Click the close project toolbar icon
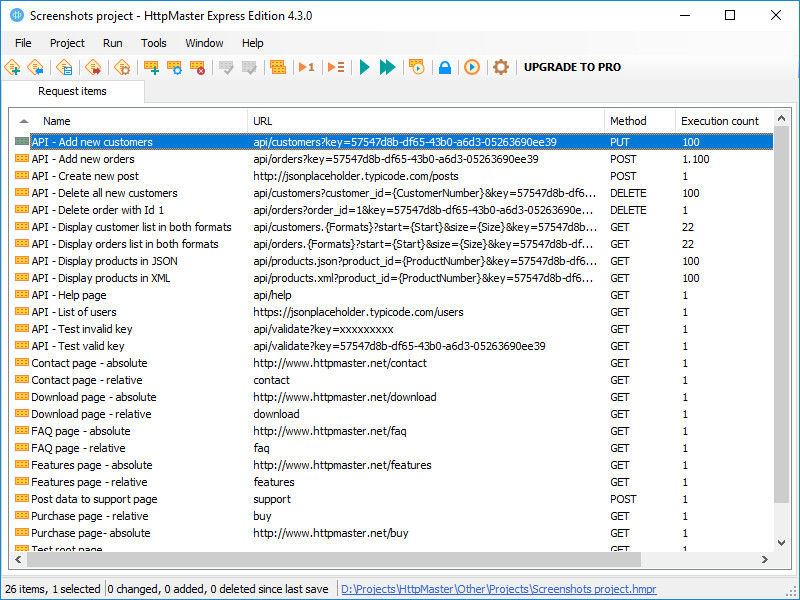 pyautogui.click(x=93, y=67)
